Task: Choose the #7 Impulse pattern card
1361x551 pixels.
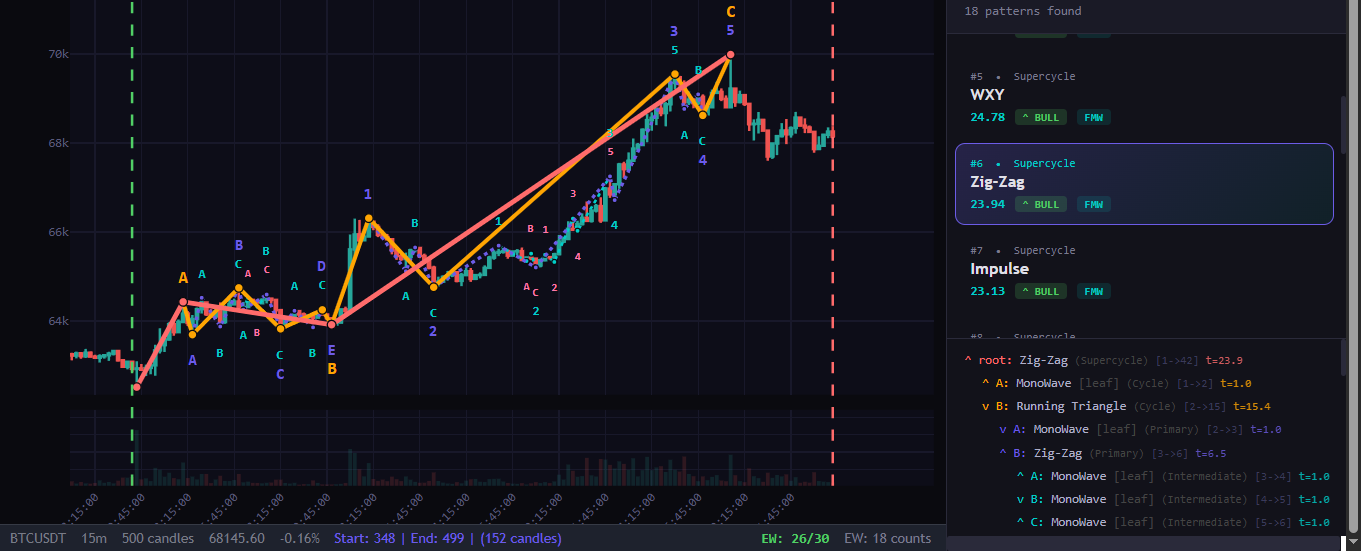Action: [1144, 270]
